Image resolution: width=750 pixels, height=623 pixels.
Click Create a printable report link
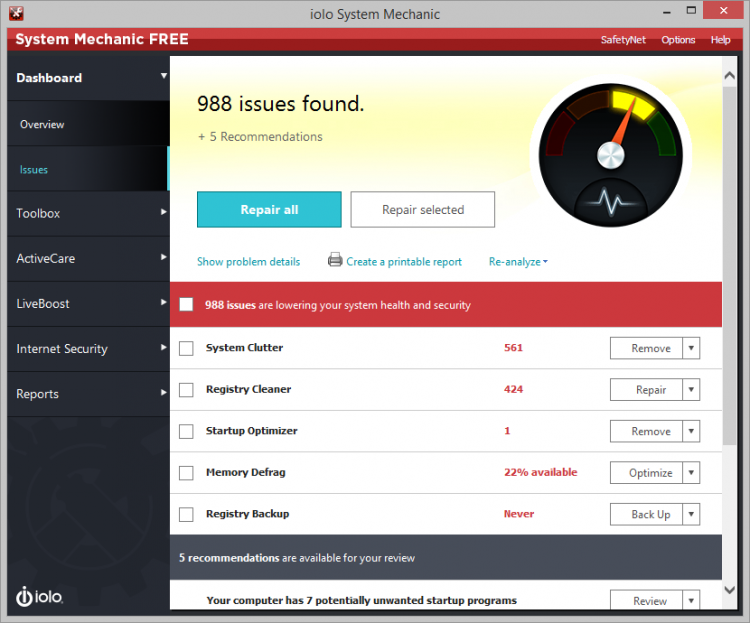pyautogui.click(x=404, y=262)
